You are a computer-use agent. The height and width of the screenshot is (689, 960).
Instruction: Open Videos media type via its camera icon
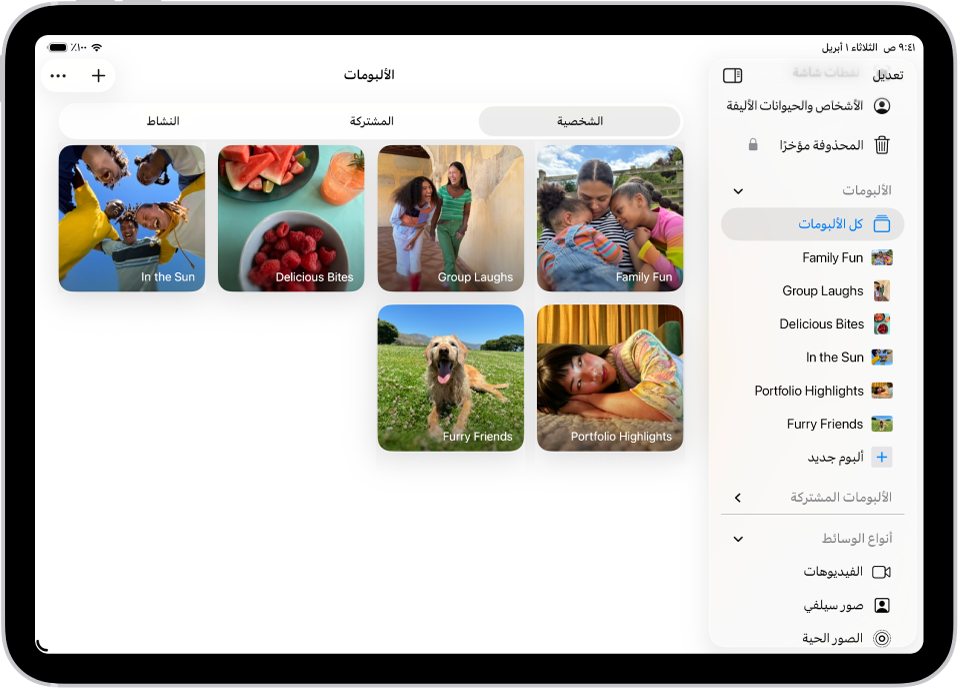tap(881, 571)
